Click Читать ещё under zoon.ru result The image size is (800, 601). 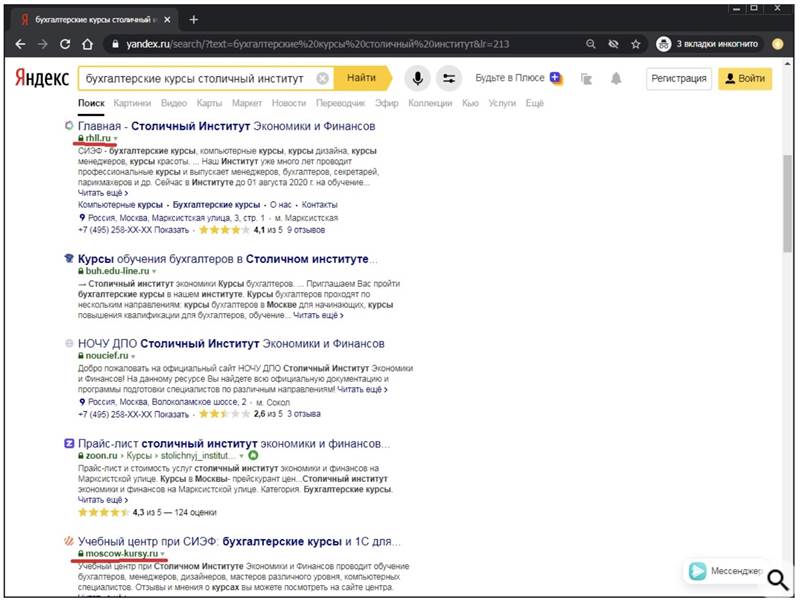point(103,500)
